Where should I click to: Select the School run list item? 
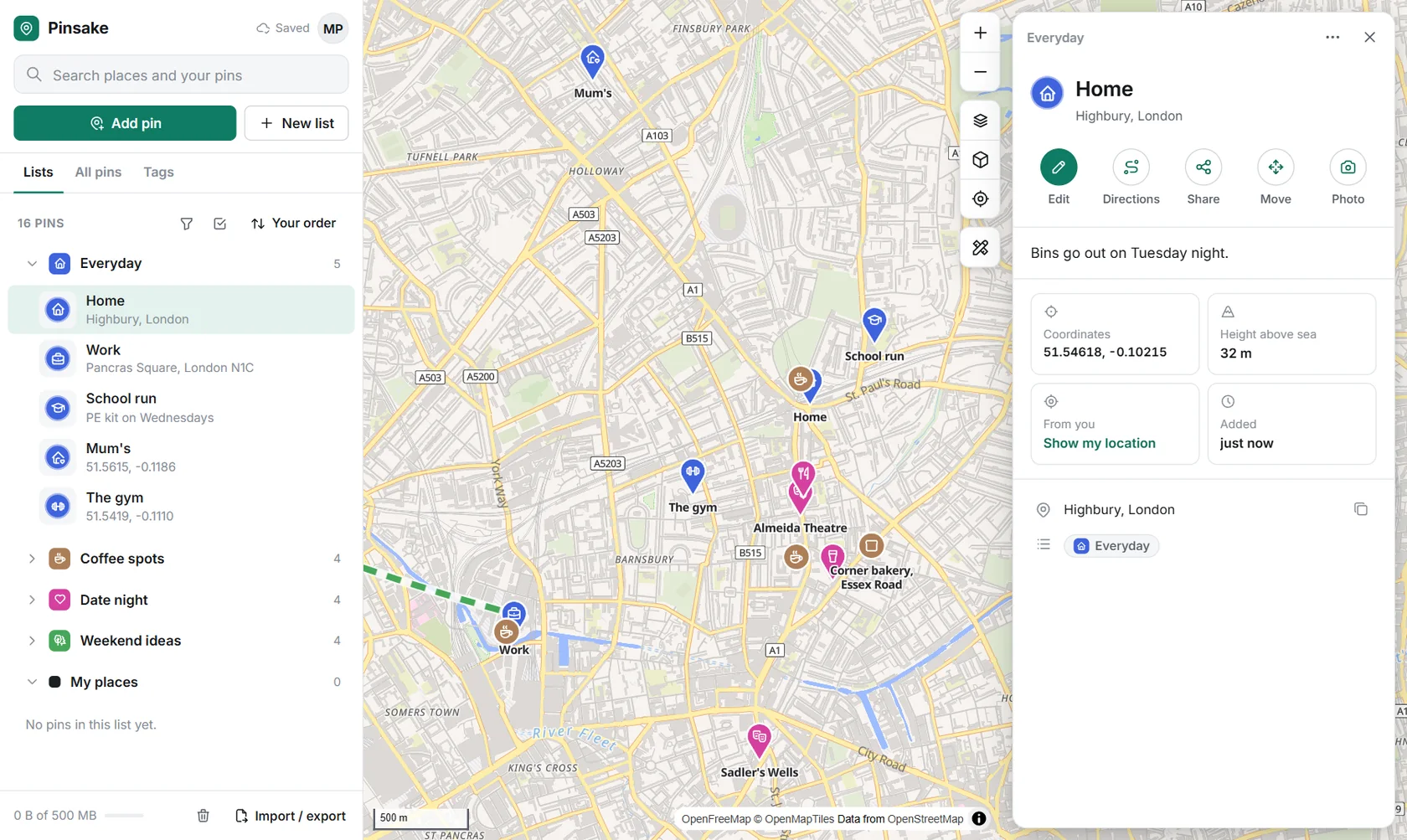pos(181,408)
